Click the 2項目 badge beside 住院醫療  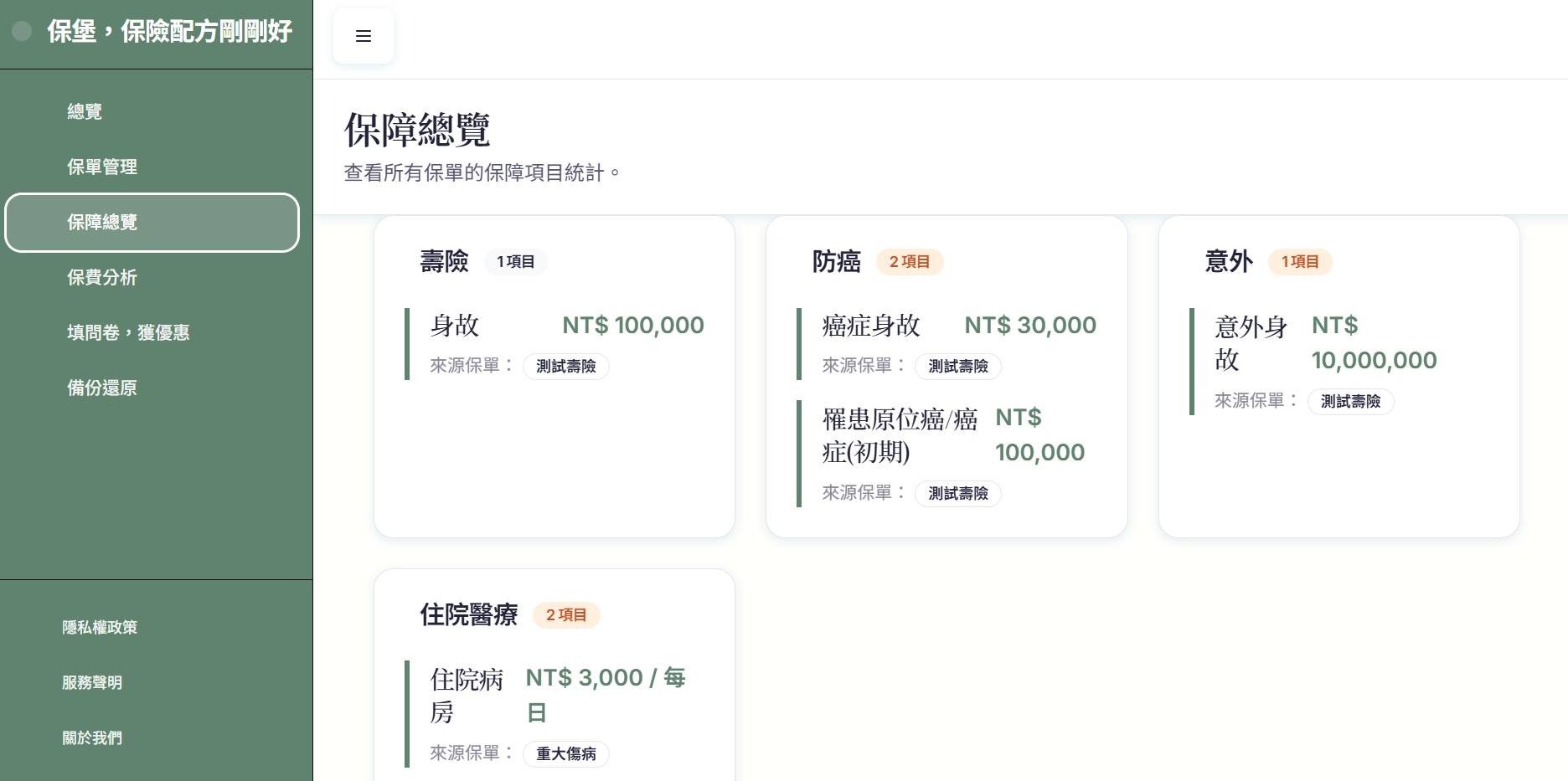(566, 615)
